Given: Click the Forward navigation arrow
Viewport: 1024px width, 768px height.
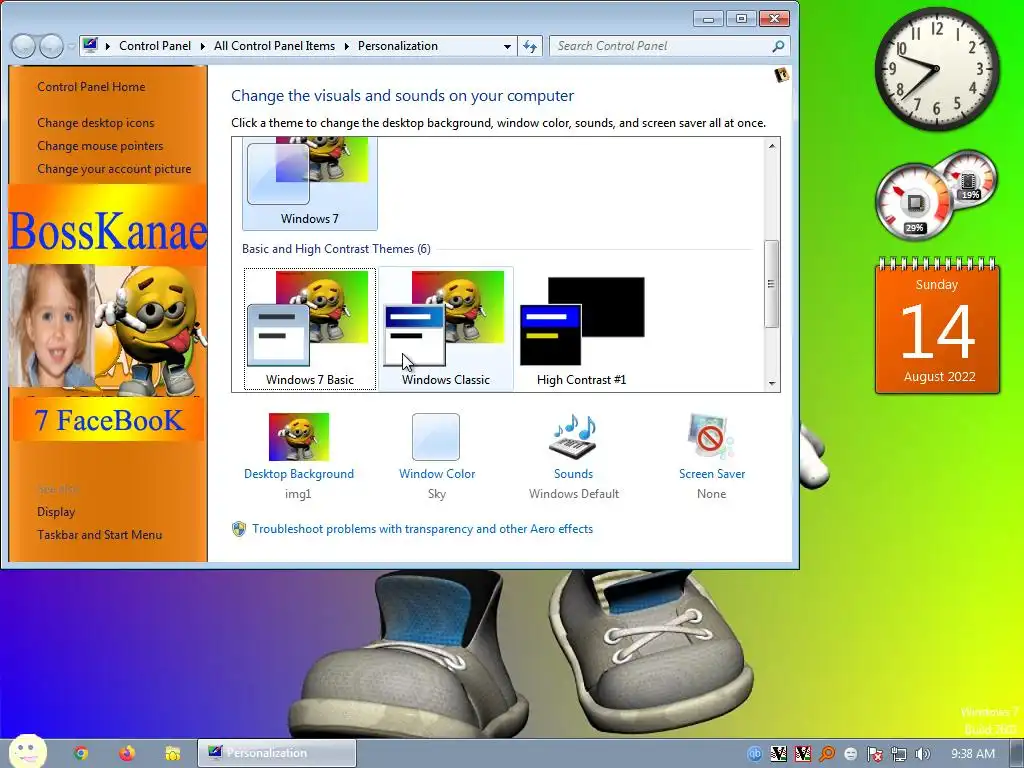Looking at the screenshot, I should tap(51, 46).
